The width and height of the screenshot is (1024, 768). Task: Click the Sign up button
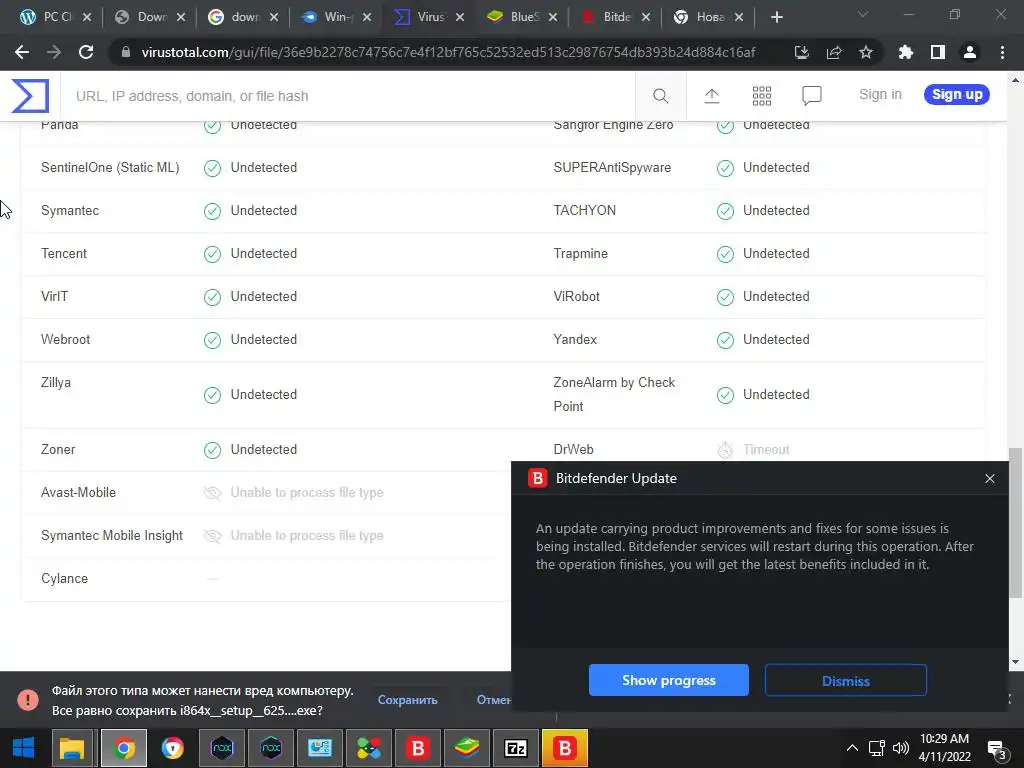(957, 95)
